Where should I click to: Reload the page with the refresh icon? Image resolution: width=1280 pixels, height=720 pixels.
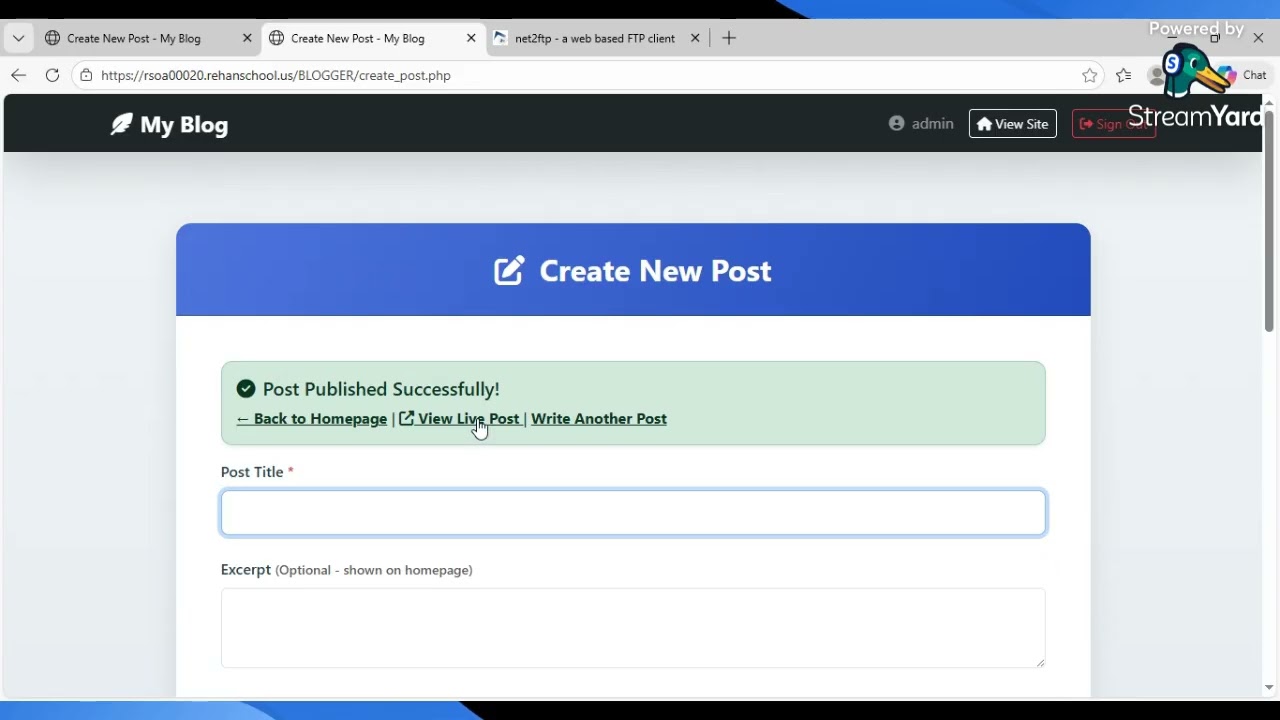tap(52, 75)
